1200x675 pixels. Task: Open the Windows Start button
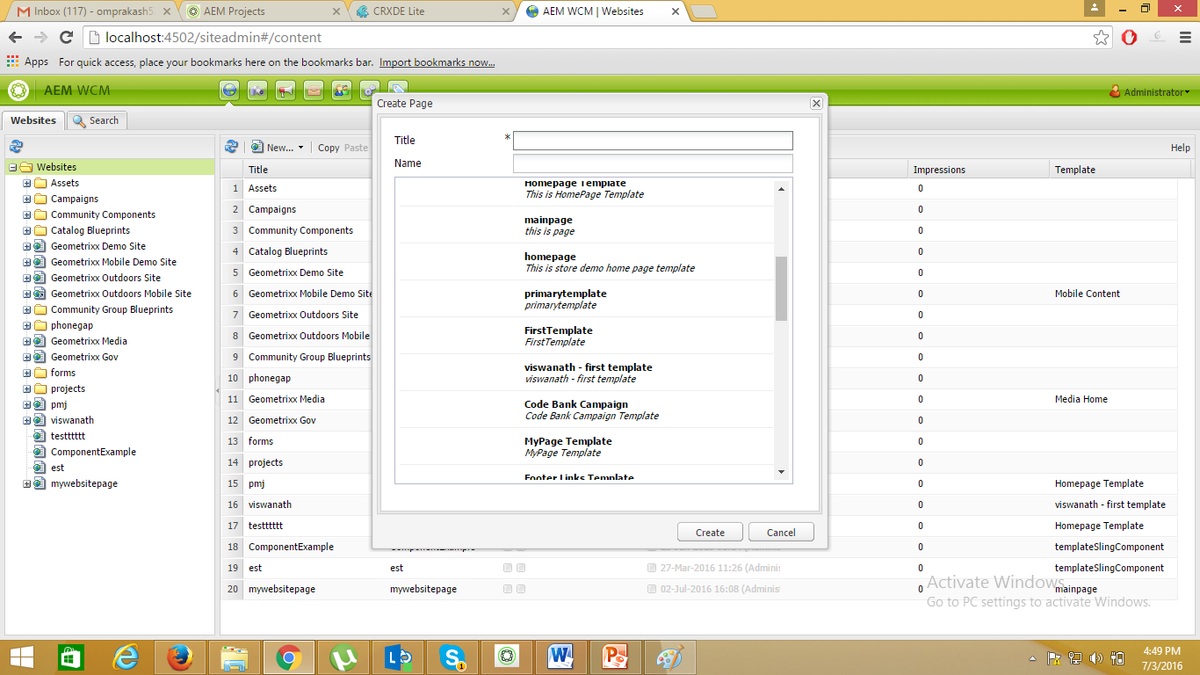click(22, 657)
